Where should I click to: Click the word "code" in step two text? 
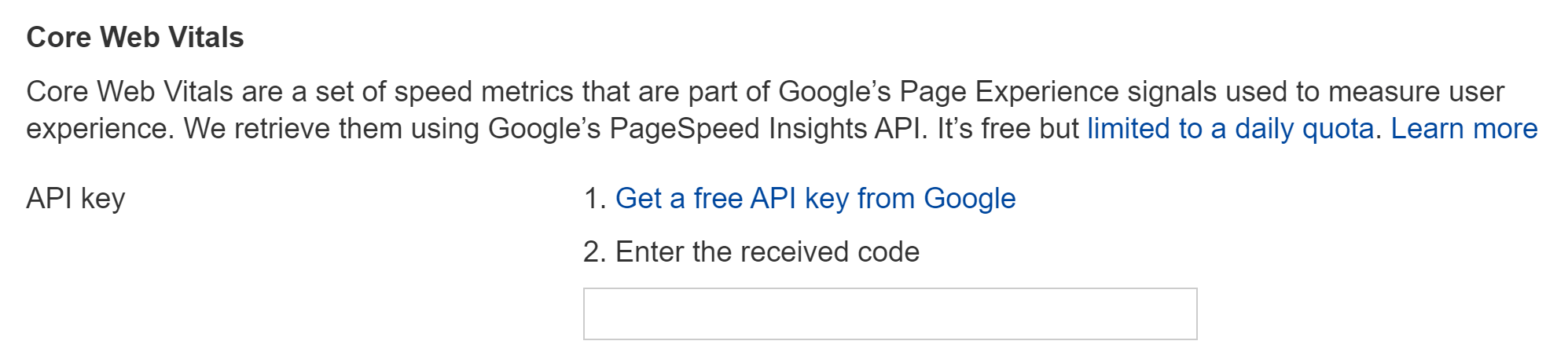click(x=888, y=252)
